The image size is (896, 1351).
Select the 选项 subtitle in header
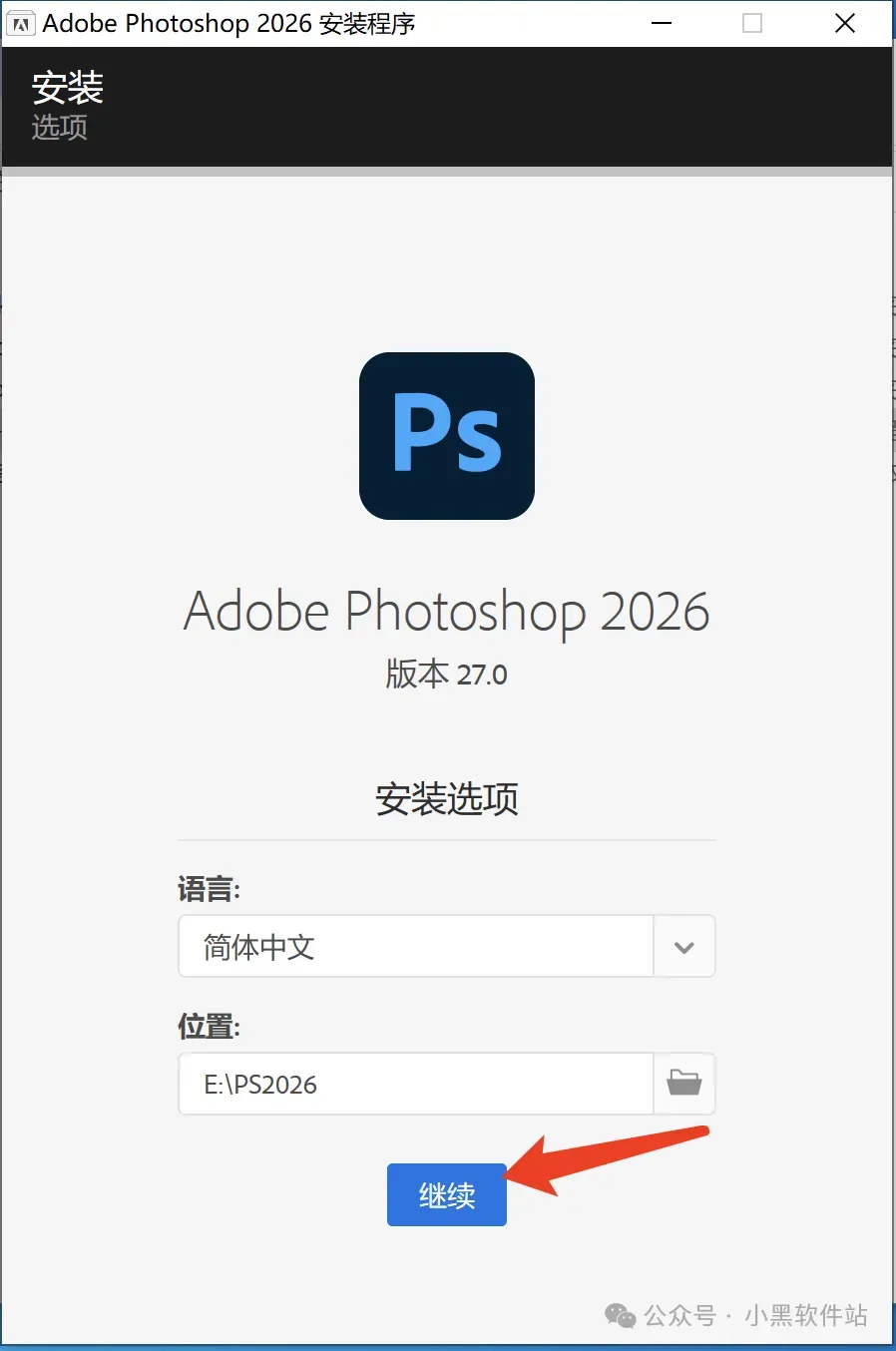pyautogui.click(x=60, y=128)
